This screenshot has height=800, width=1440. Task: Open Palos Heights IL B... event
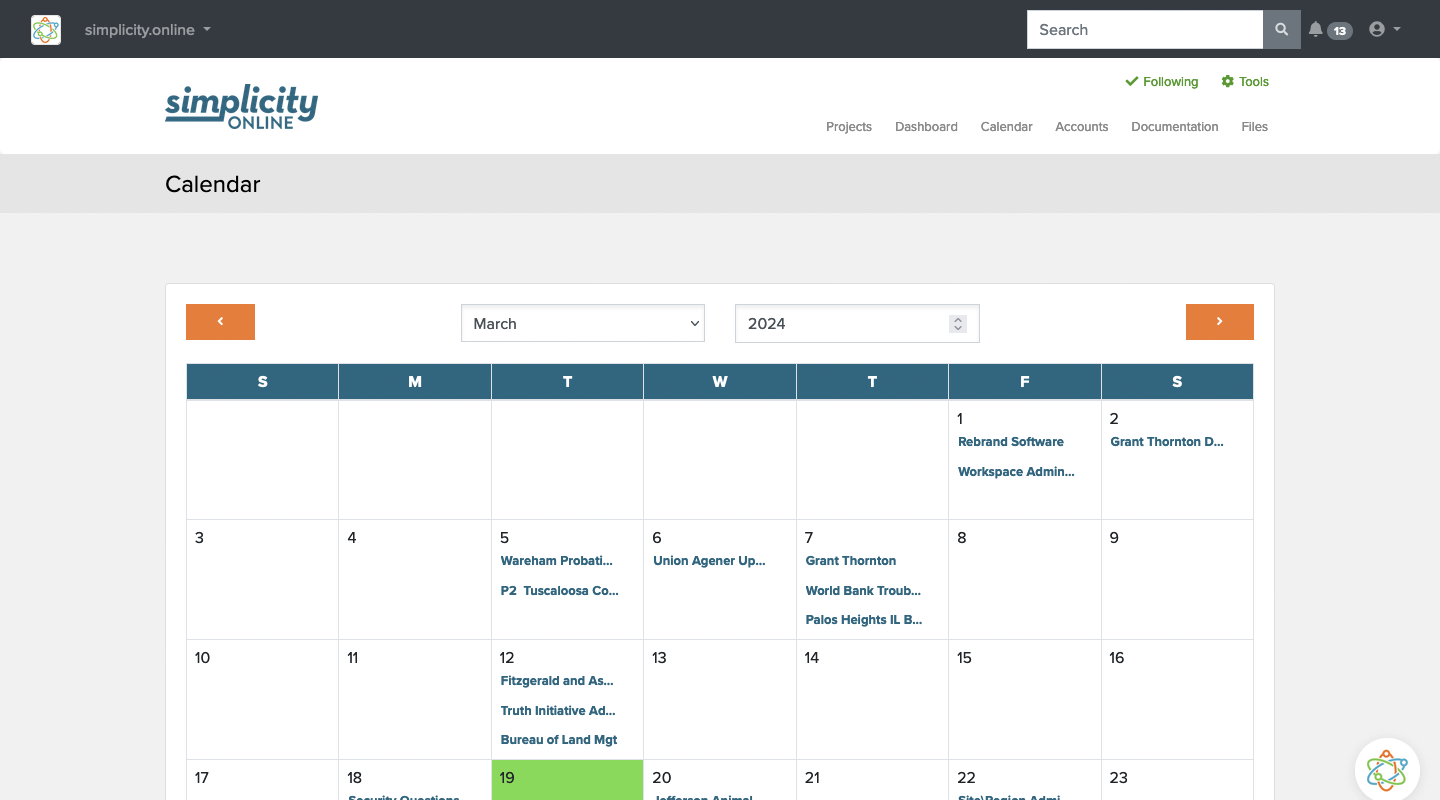864,620
